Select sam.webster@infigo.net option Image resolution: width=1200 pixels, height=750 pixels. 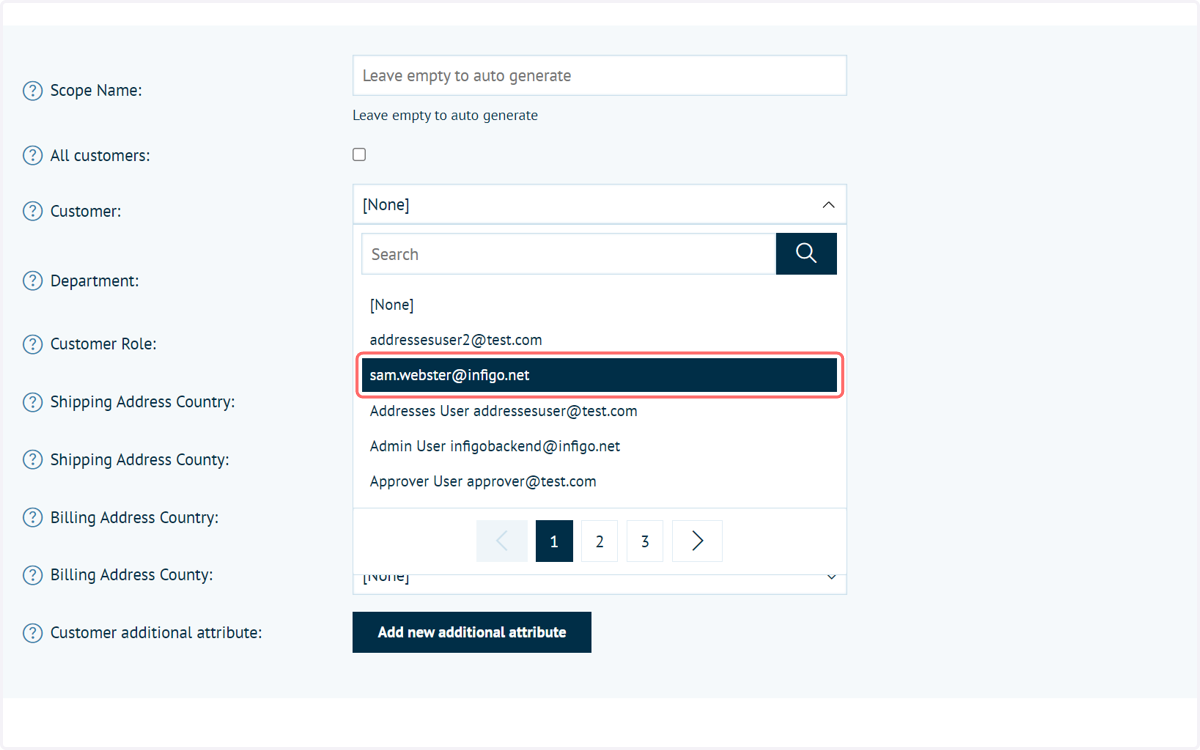[599, 375]
